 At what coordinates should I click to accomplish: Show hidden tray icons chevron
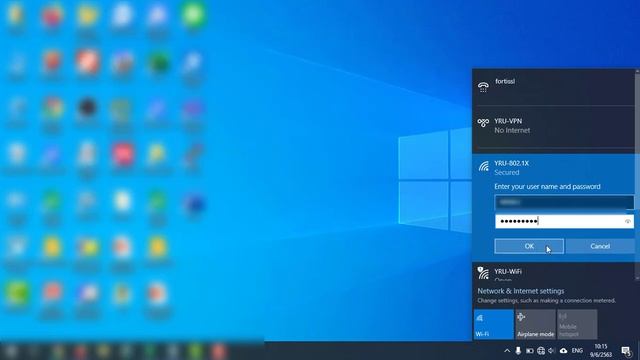[507, 351]
